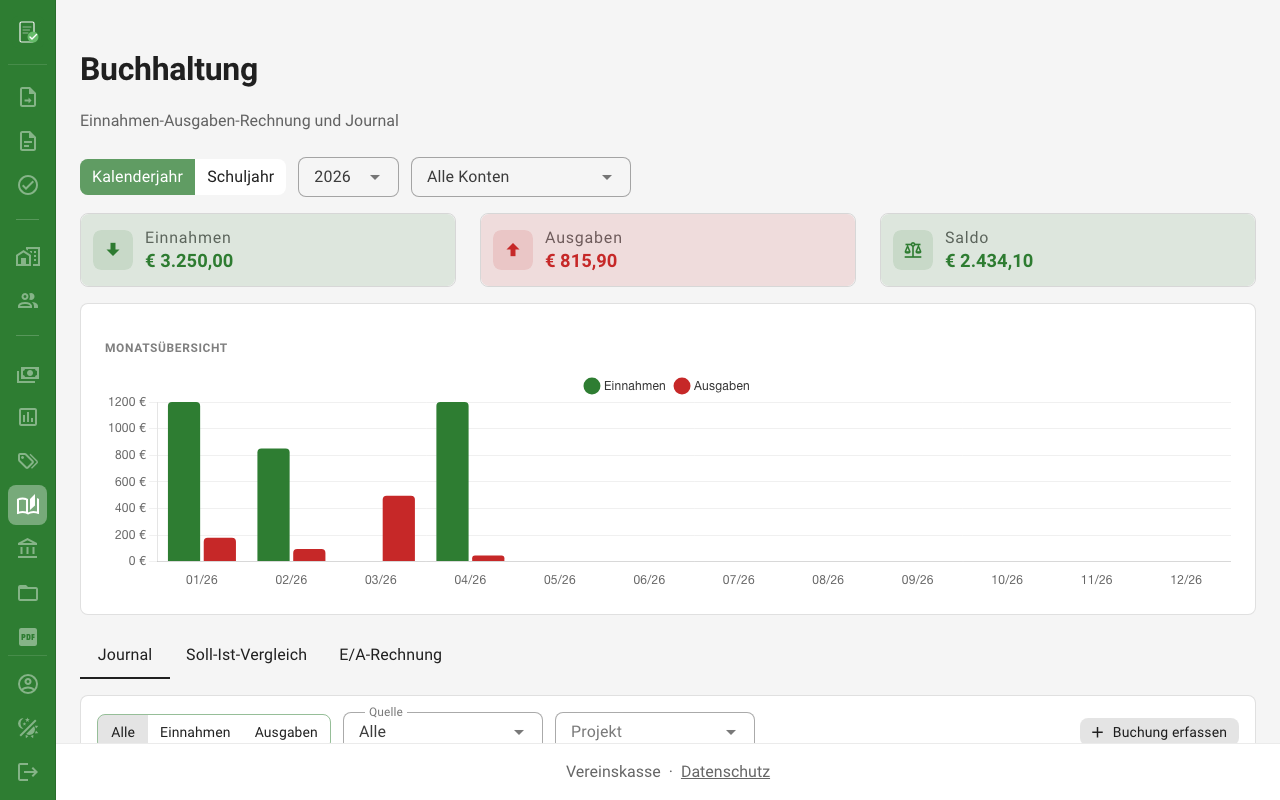Open the PDF export sidebar icon
Viewport: 1280px width, 800px height.
tap(28, 637)
